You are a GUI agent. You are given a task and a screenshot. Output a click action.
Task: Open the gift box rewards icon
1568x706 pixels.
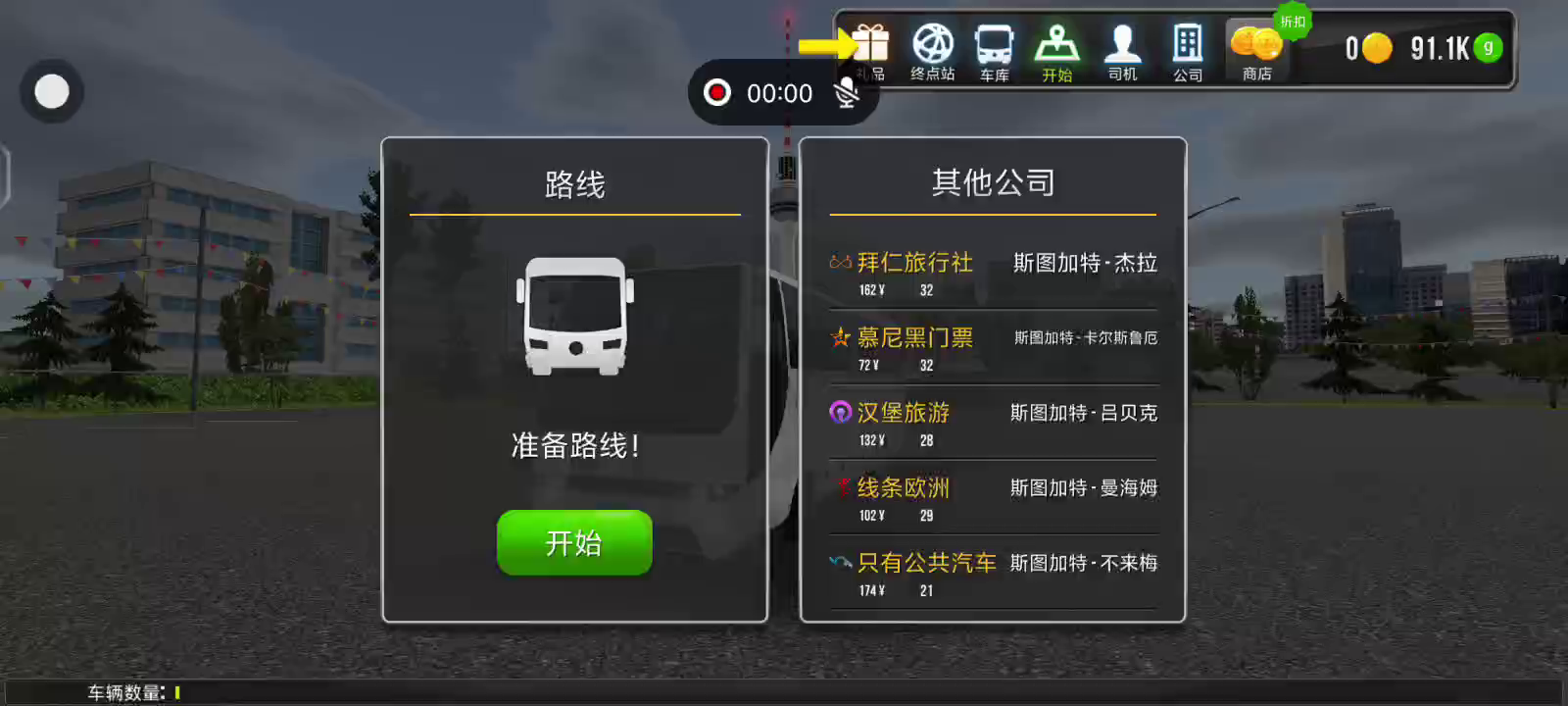[870, 45]
